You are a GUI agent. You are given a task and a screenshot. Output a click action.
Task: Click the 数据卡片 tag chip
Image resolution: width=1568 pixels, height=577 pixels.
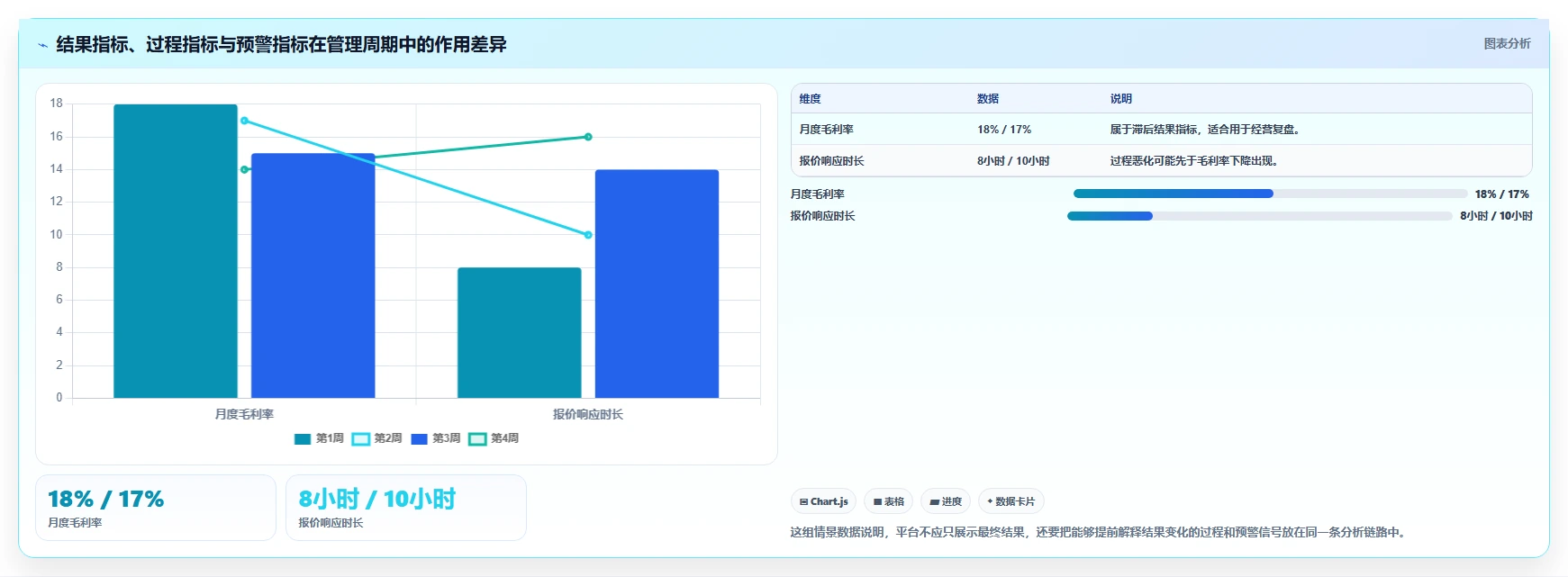coord(1011,501)
